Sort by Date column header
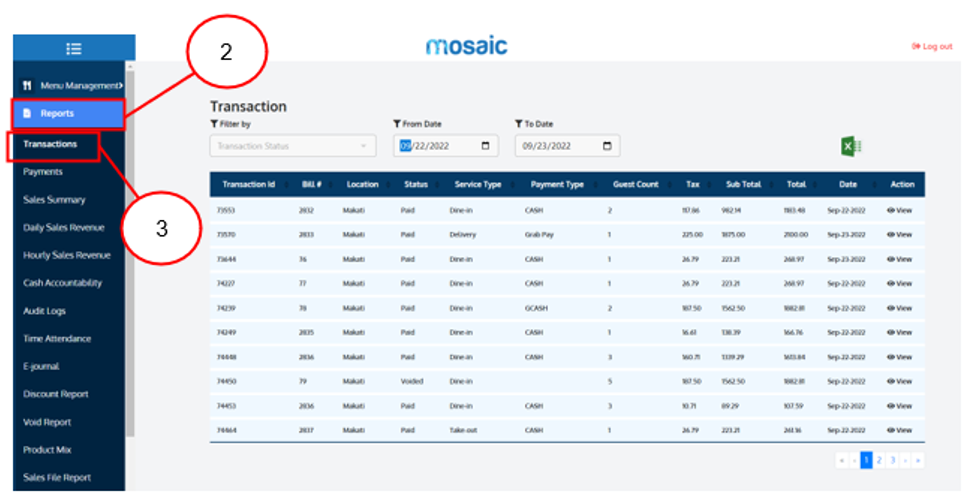968x500 pixels. (848, 185)
